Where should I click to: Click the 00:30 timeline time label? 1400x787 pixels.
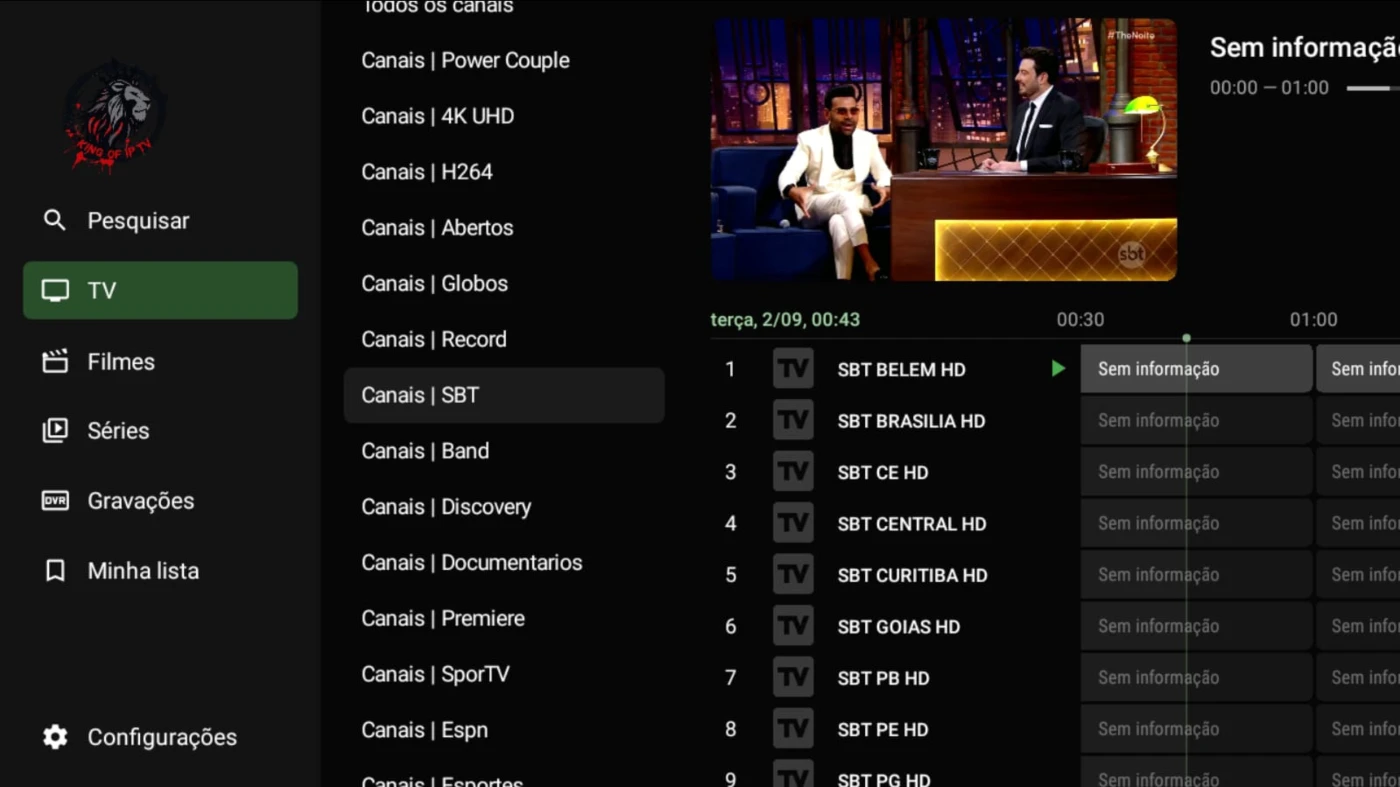coord(1080,320)
